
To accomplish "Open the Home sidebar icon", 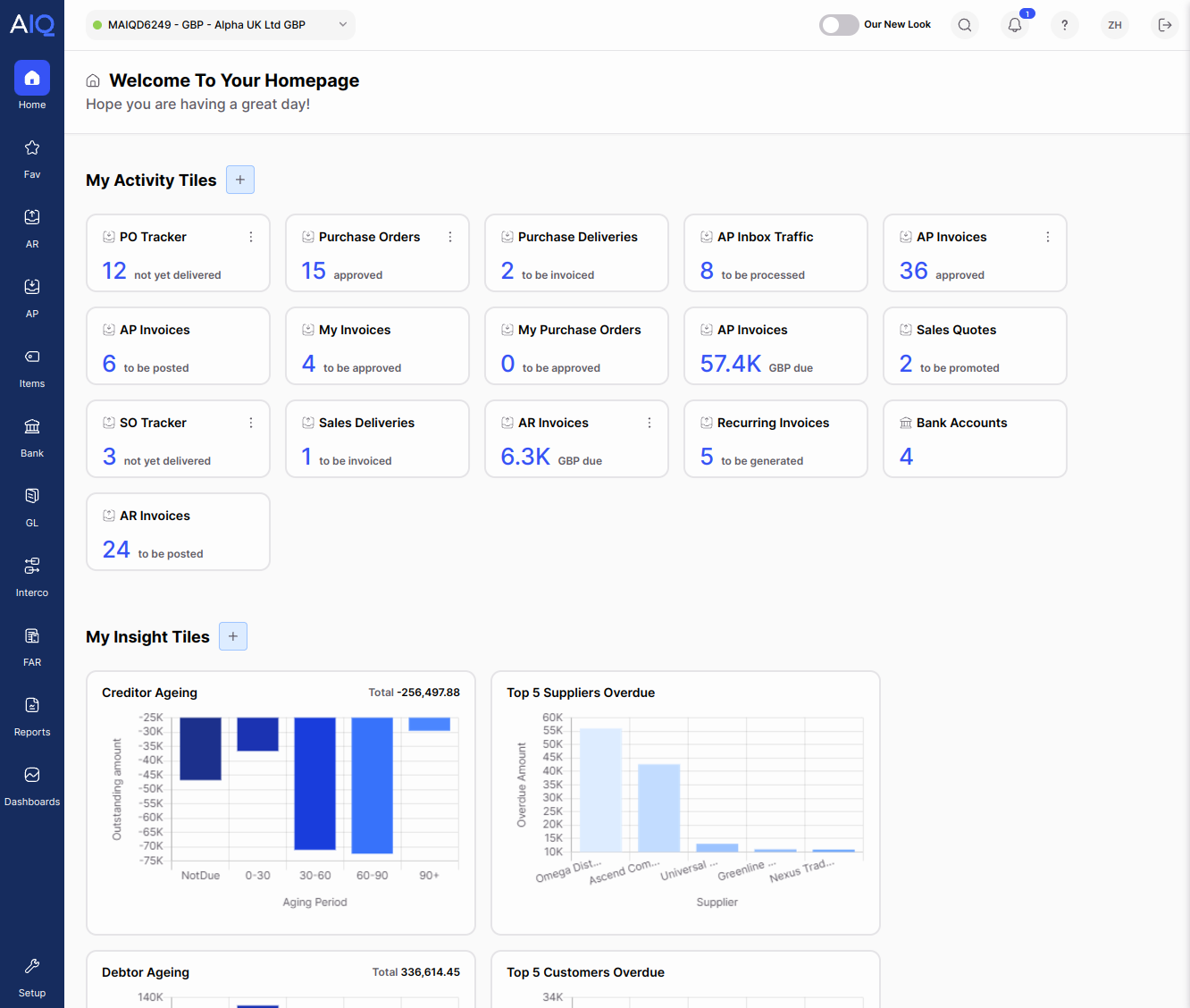I will (x=32, y=78).
